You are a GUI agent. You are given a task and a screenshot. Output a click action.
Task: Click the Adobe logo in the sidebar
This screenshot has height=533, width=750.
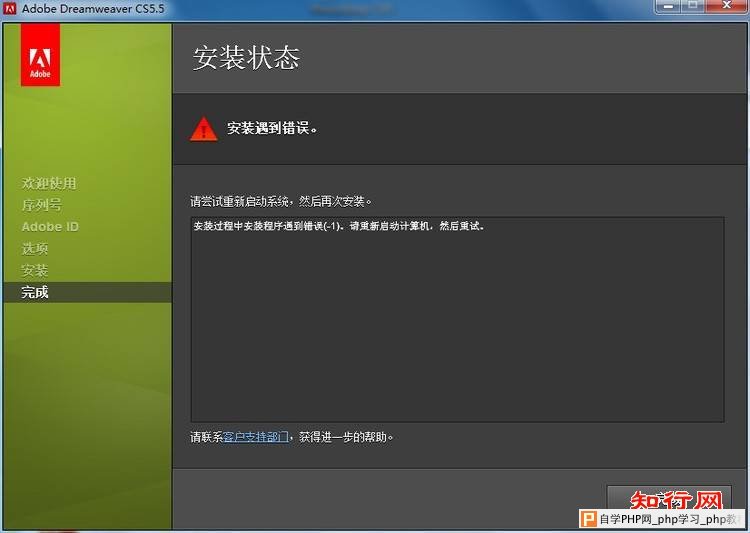coord(40,55)
